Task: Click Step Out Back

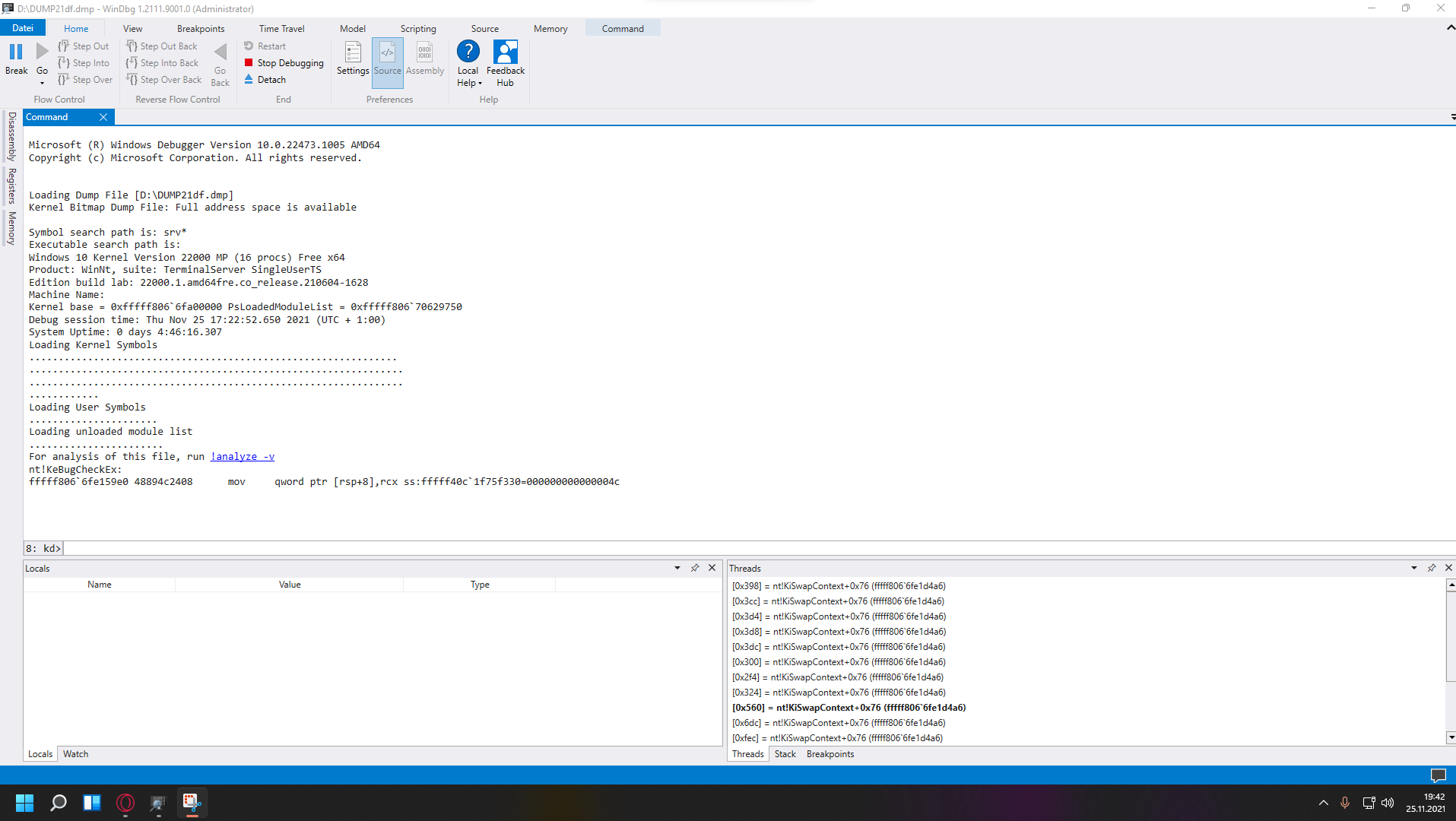Action: pyautogui.click(x=162, y=46)
